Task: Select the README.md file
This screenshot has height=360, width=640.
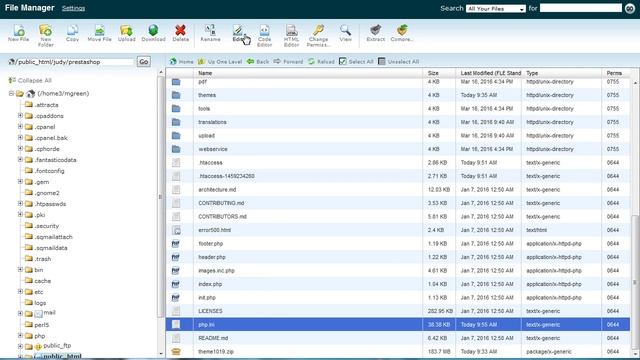Action: (398, 338)
